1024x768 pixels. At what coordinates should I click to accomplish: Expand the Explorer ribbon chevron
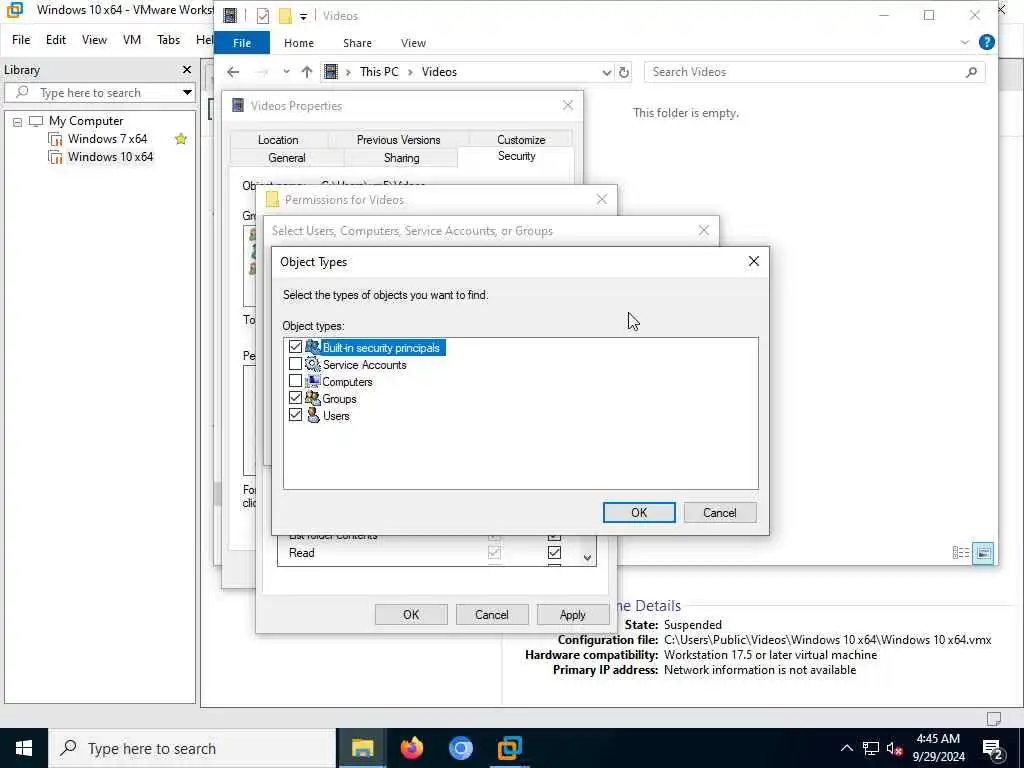965,42
